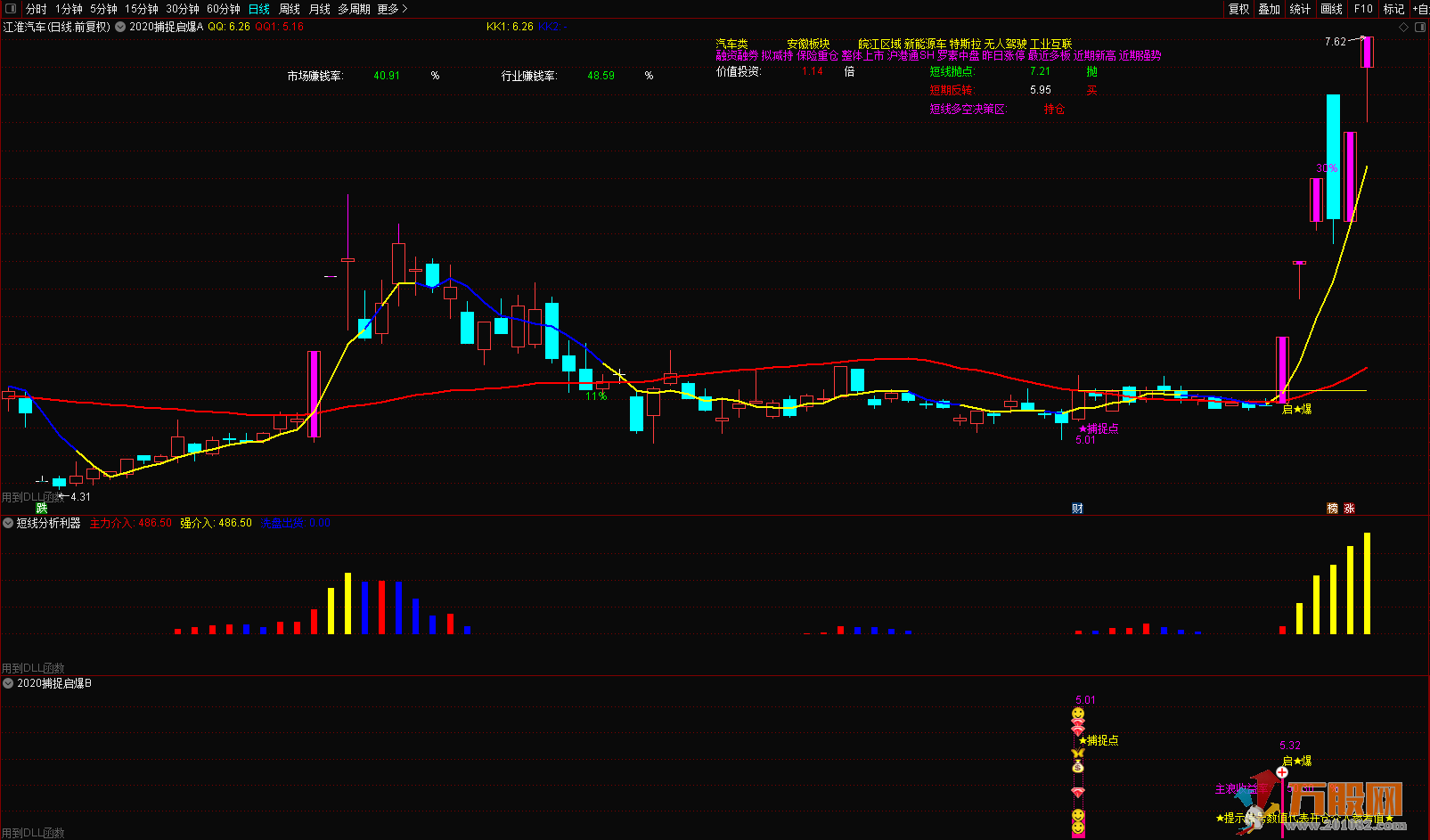The image size is (1430, 840).
Task: Click the butterfly signal icon in 启爆B panel
Action: (1078, 754)
